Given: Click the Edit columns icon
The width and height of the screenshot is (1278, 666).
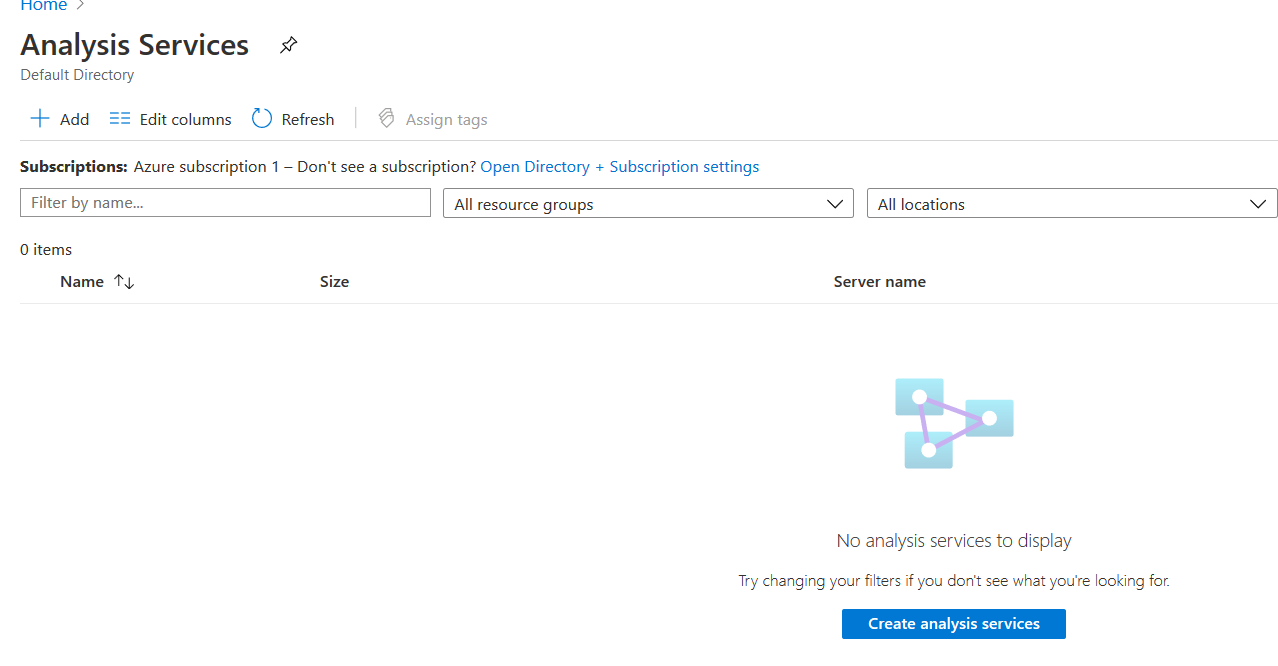Looking at the screenshot, I should point(120,119).
